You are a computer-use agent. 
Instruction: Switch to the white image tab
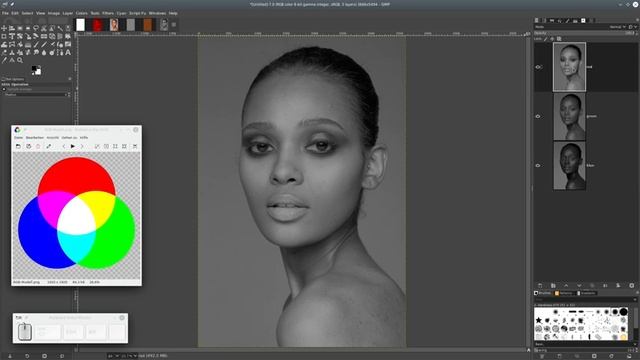80,24
